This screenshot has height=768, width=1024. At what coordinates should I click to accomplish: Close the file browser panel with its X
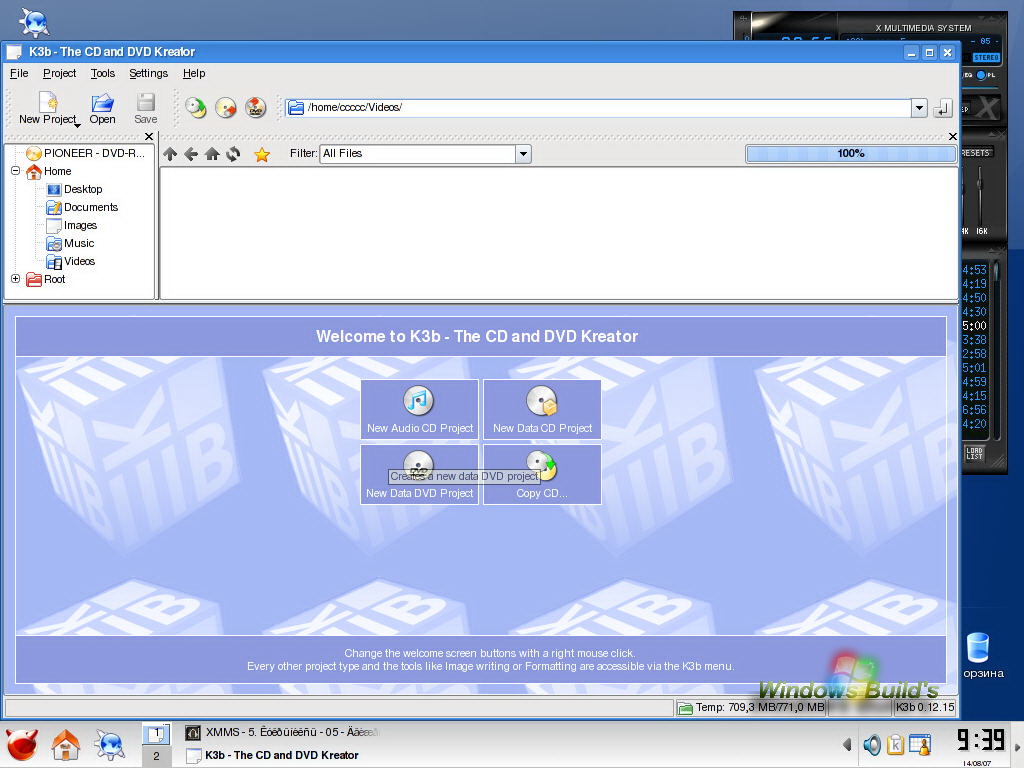pyautogui.click(x=953, y=136)
